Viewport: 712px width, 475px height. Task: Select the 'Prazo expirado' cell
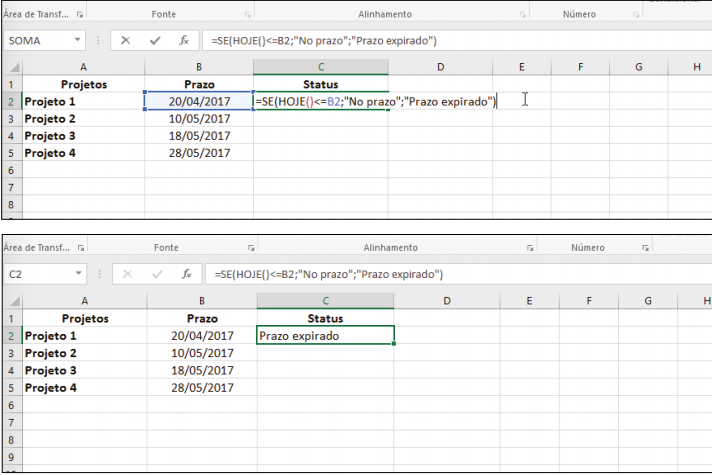coord(325,336)
